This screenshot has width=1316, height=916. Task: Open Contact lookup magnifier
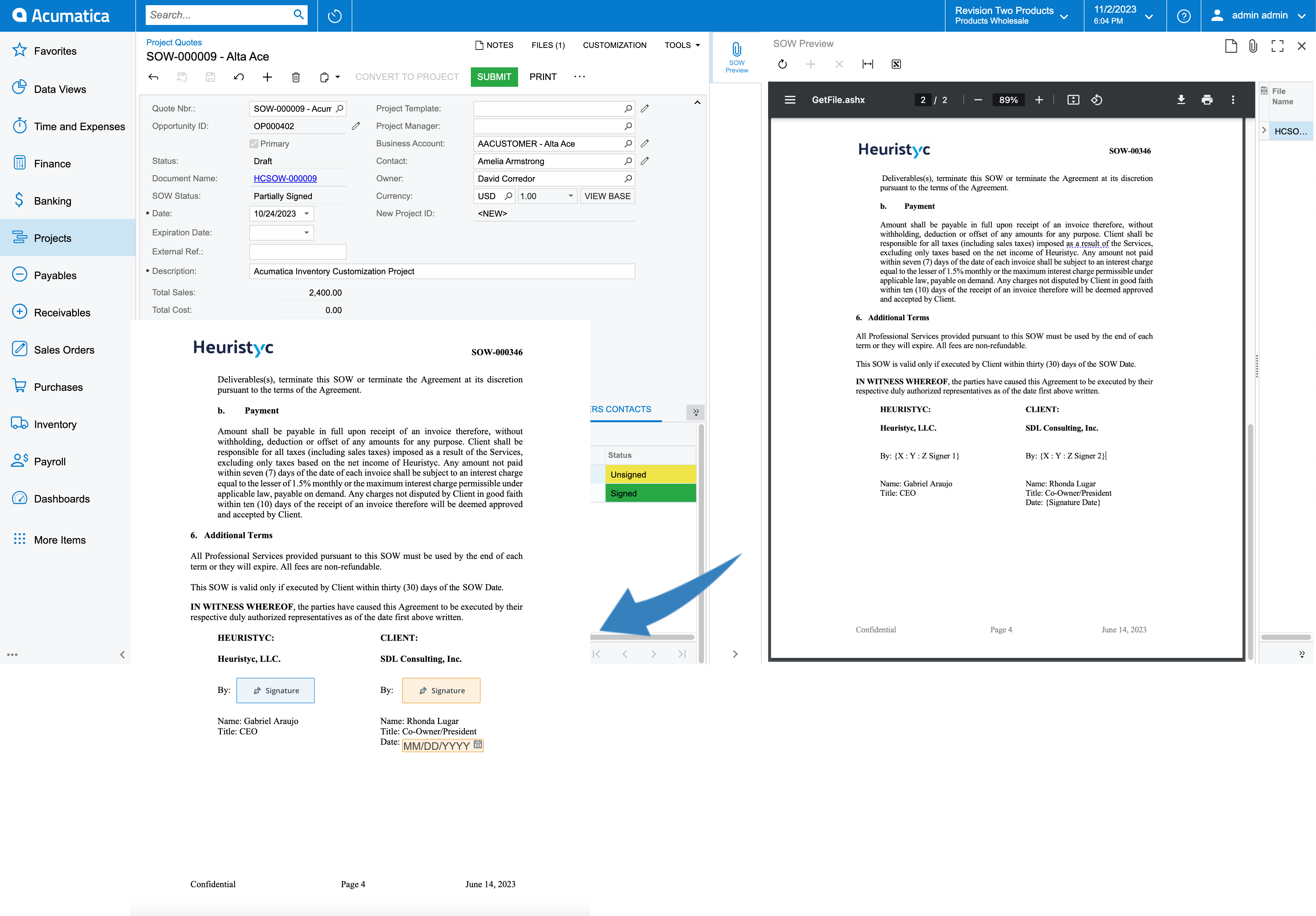[x=628, y=161]
